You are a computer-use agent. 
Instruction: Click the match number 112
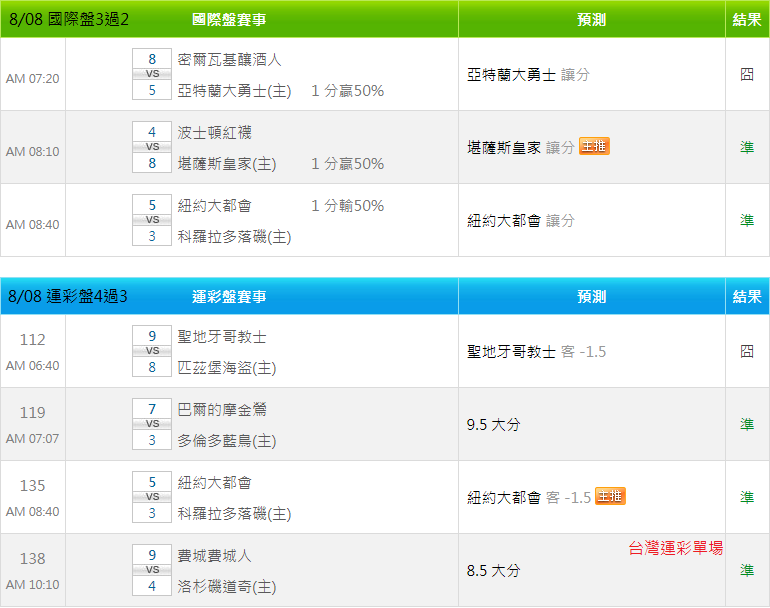pyautogui.click(x=32, y=339)
